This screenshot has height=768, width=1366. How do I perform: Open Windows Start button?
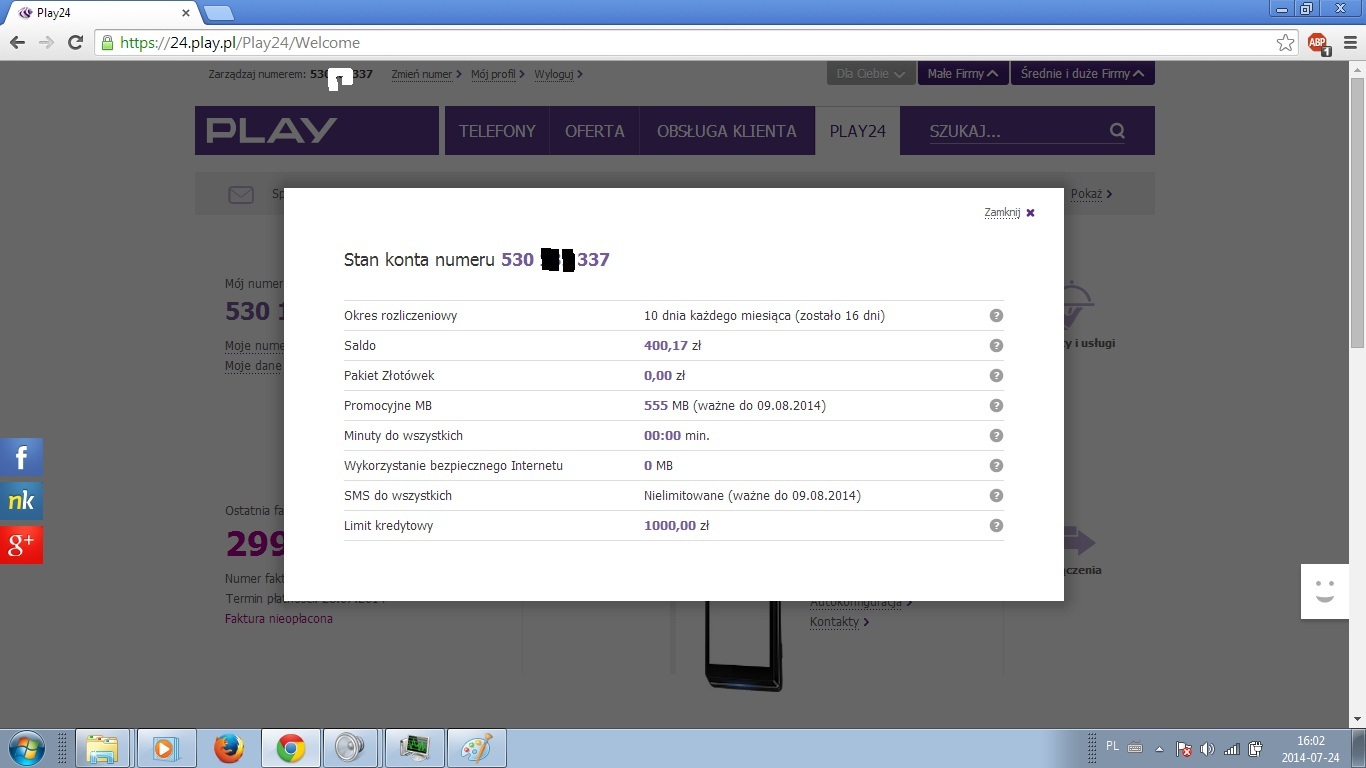pyautogui.click(x=25, y=748)
